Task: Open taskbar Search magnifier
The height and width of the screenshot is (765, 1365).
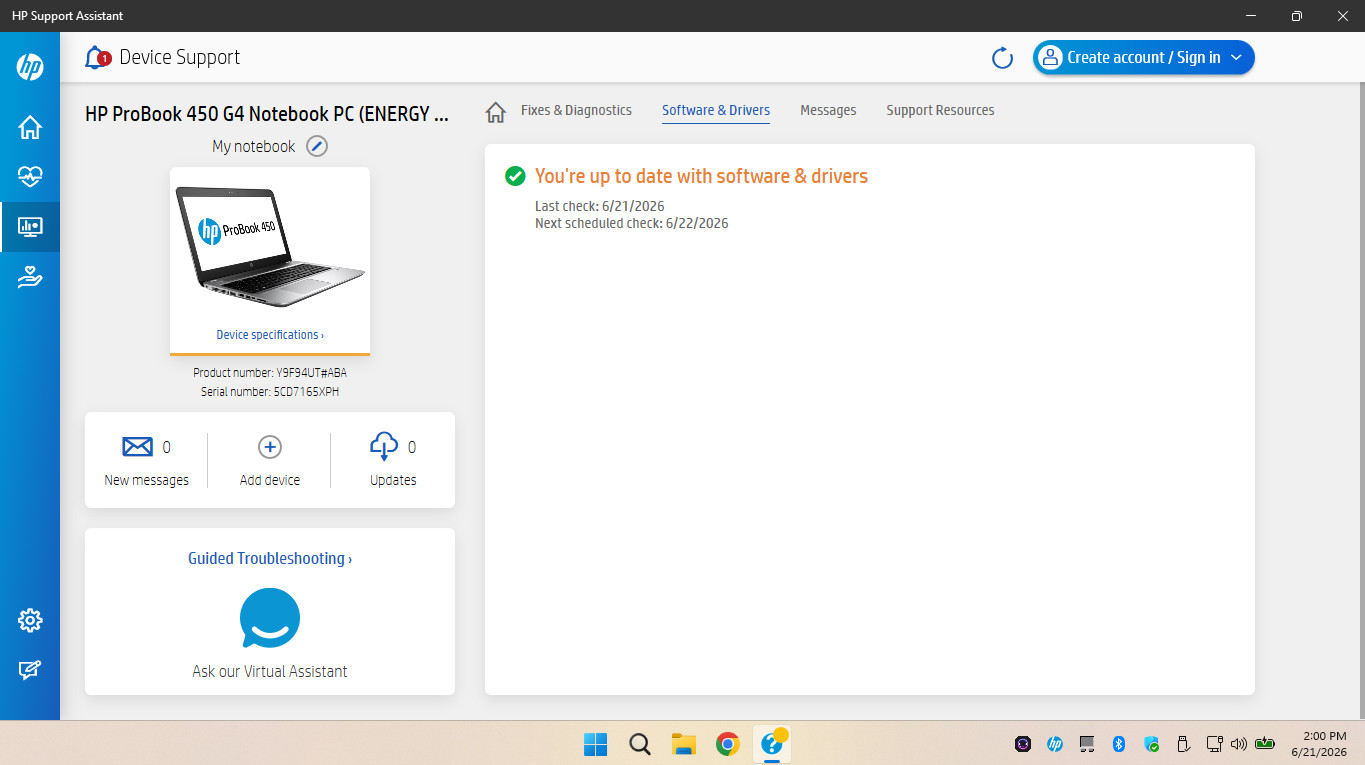Action: tap(640, 744)
